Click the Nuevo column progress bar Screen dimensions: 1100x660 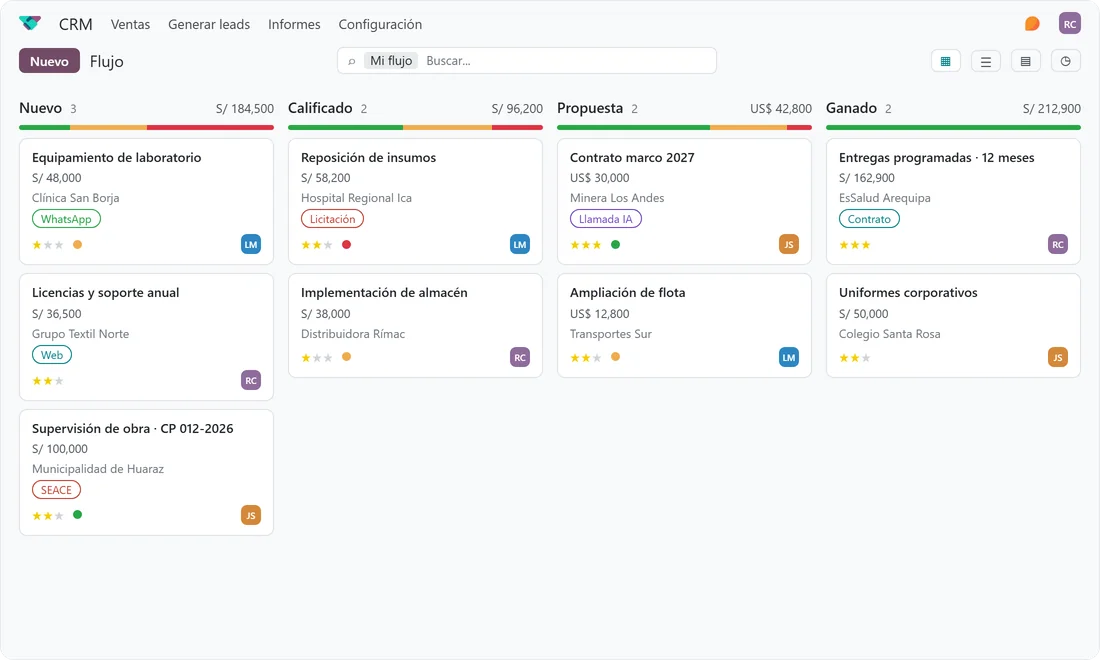click(146, 128)
